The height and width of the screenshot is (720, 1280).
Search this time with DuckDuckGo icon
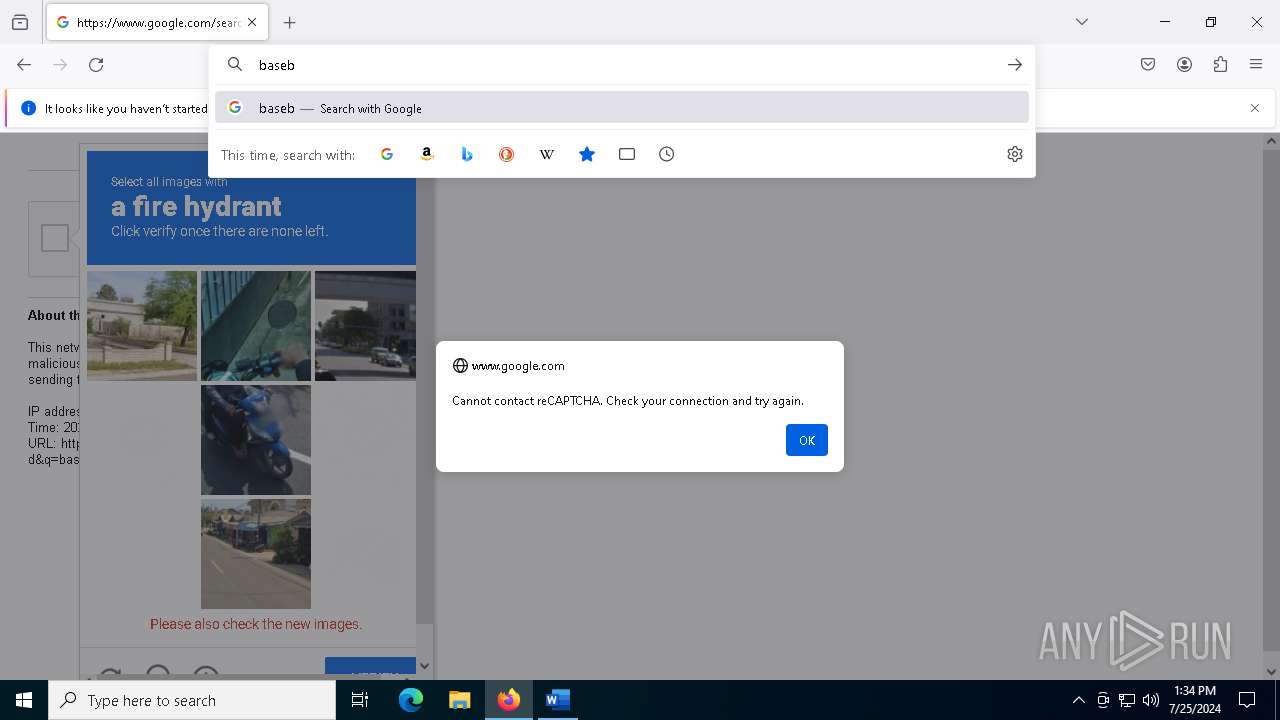pos(507,154)
